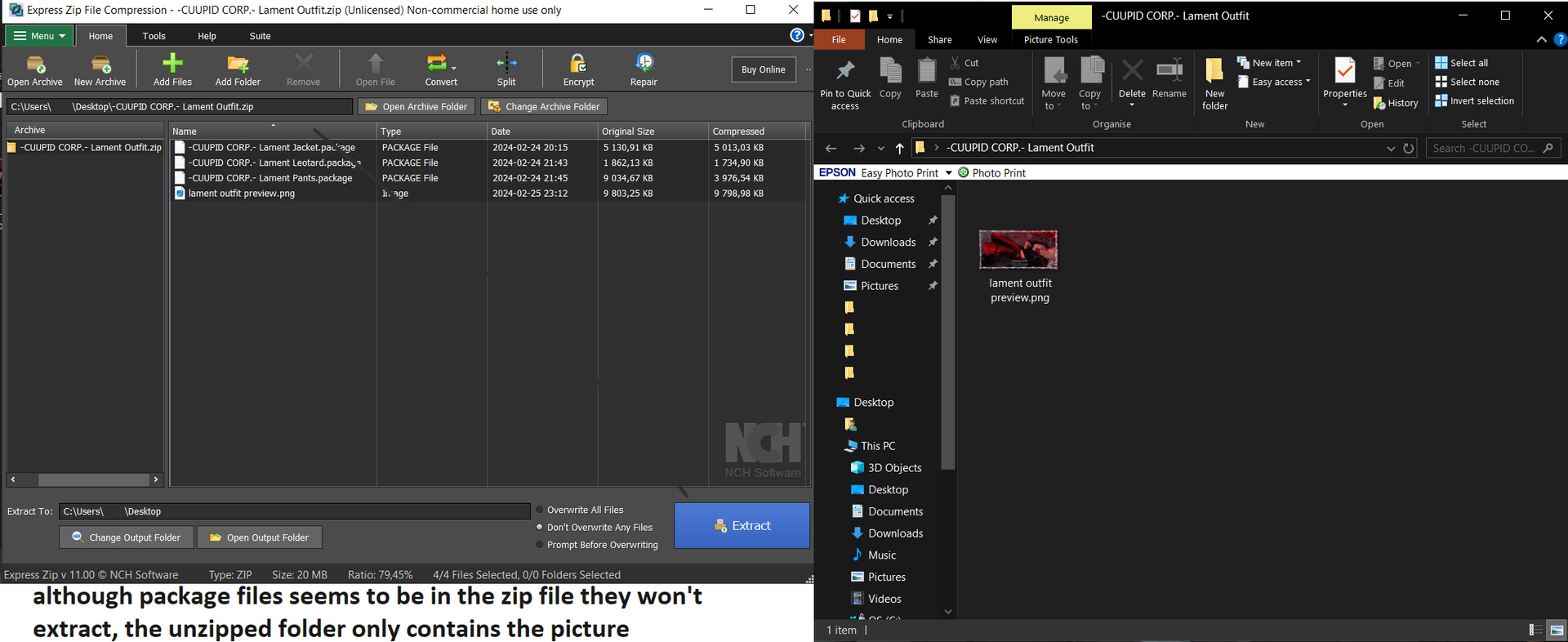Open the Easy access dropdown

[x=1274, y=82]
